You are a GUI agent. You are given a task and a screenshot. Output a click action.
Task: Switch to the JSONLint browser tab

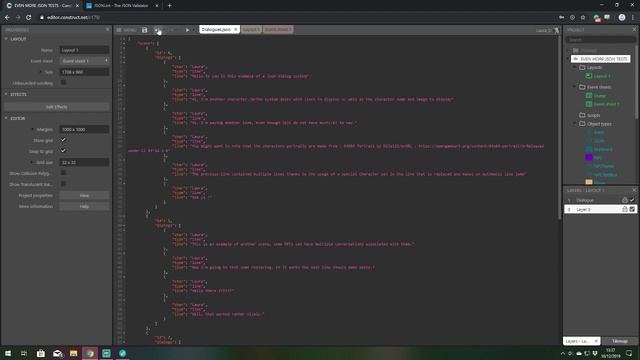point(122,6)
